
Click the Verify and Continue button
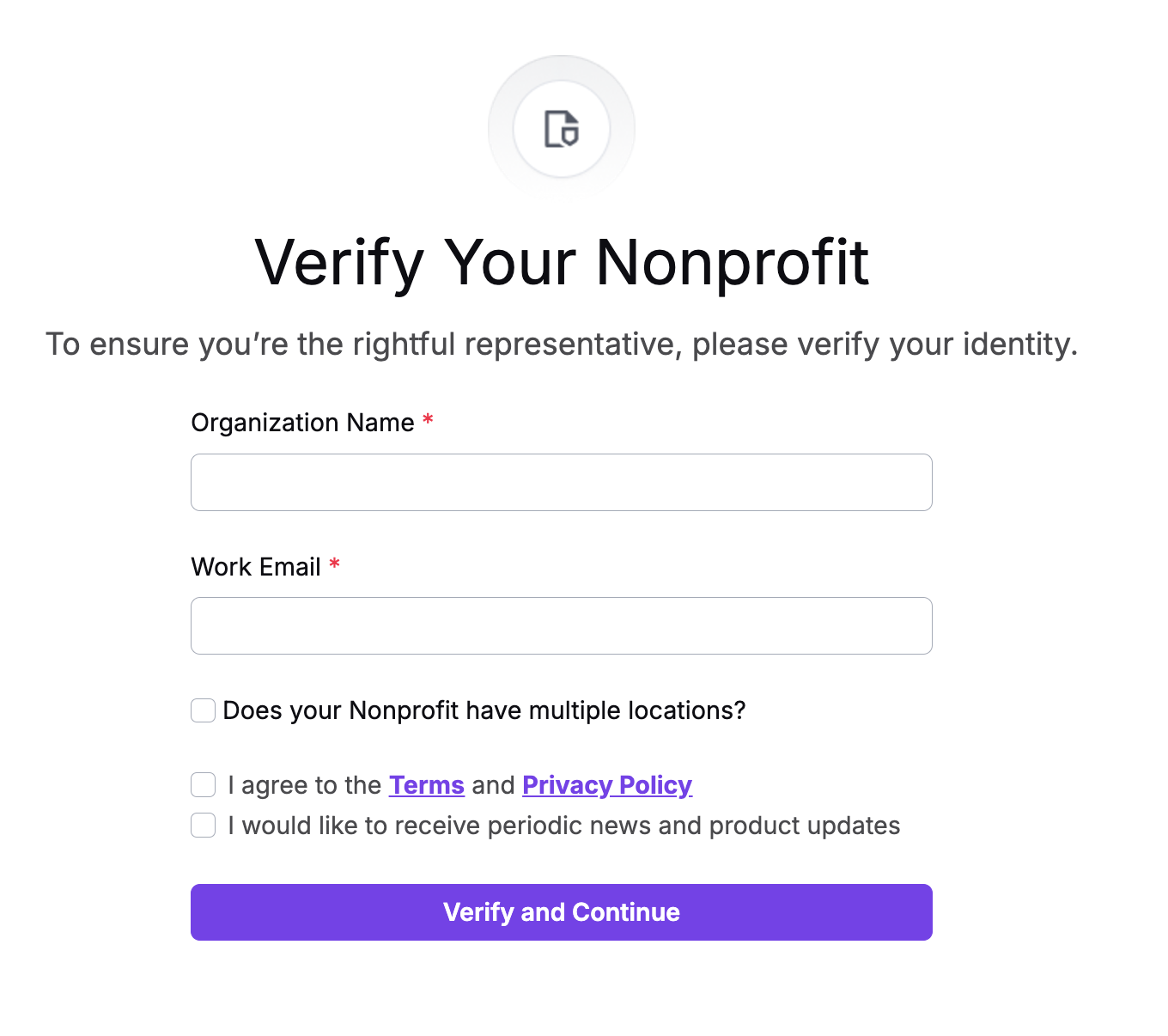pyautogui.click(x=562, y=912)
